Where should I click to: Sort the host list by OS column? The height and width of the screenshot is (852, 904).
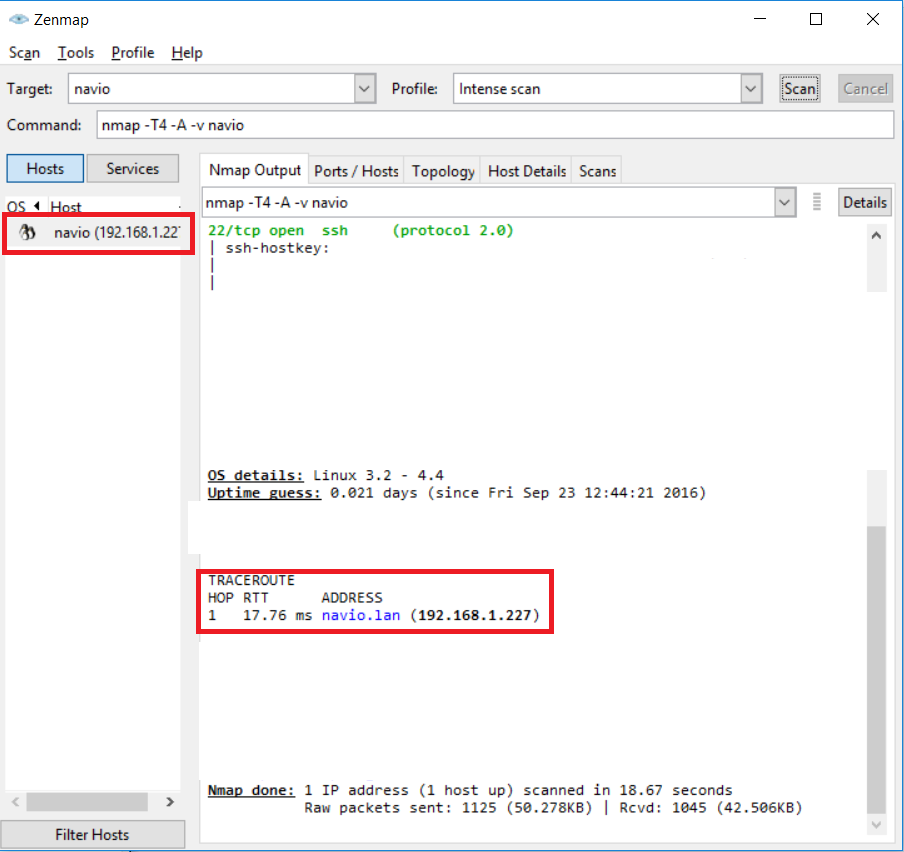tap(23, 206)
